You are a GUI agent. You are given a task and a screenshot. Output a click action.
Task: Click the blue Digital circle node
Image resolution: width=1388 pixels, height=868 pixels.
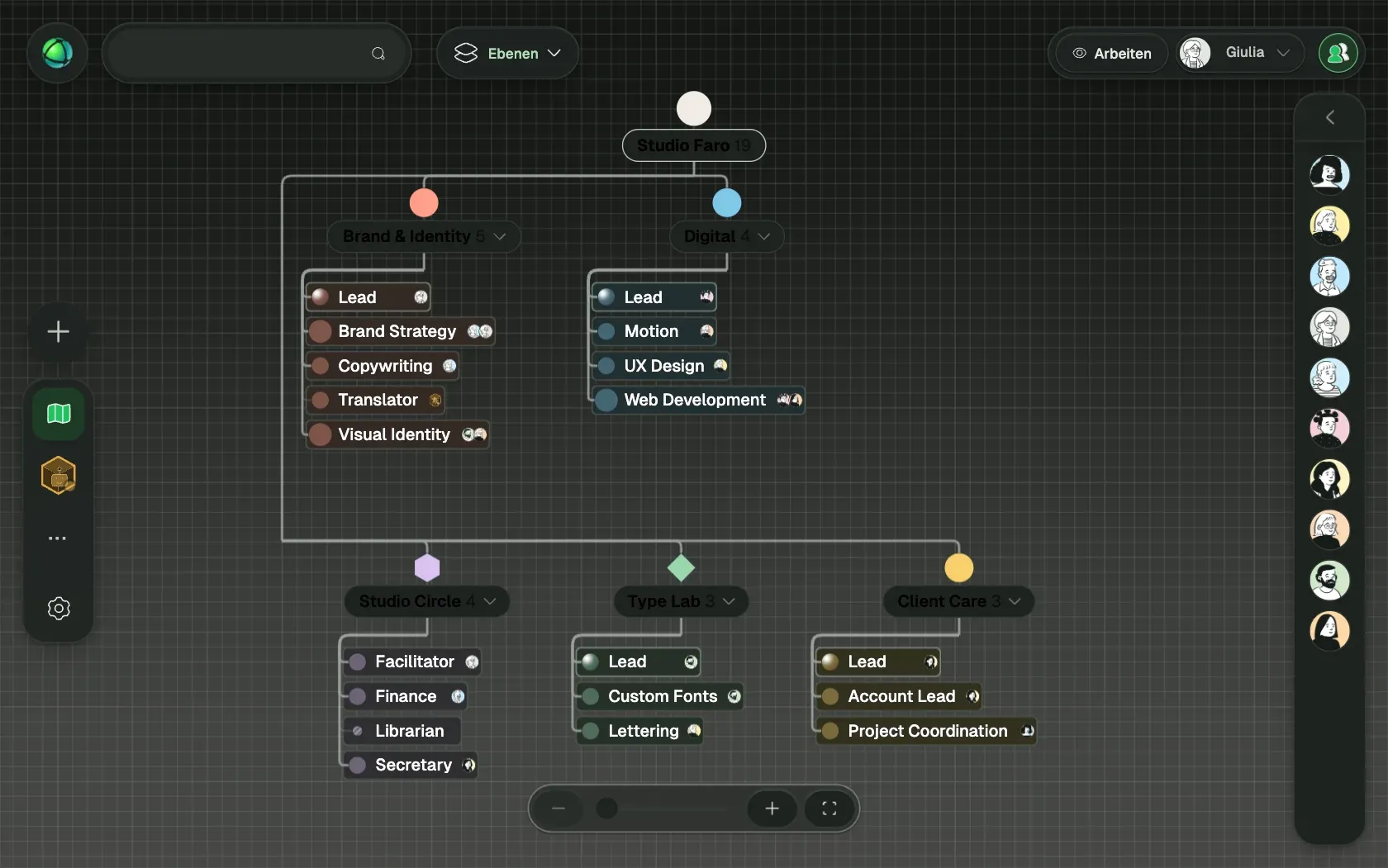[727, 202]
